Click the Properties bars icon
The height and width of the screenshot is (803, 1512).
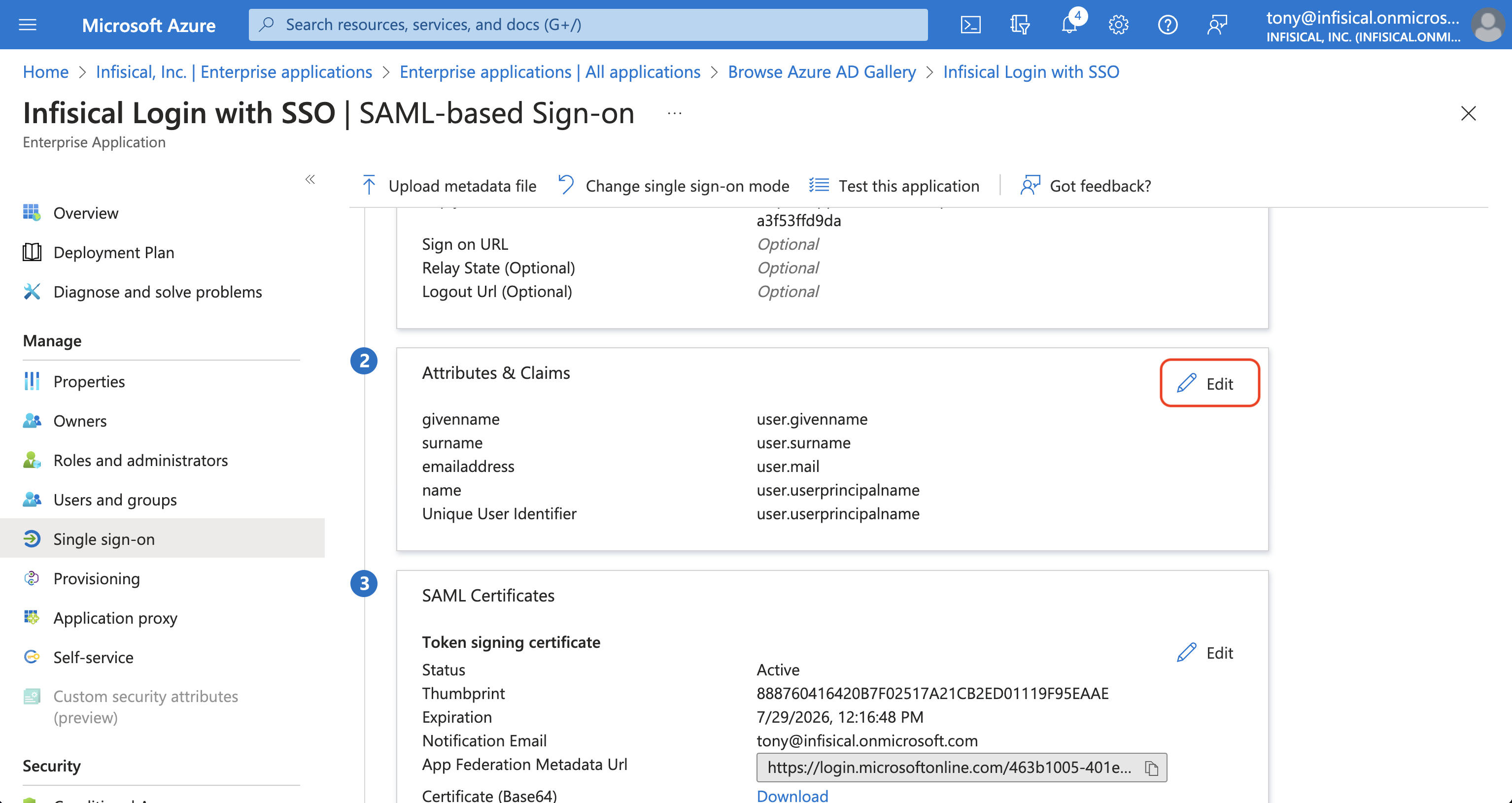click(x=32, y=381)
